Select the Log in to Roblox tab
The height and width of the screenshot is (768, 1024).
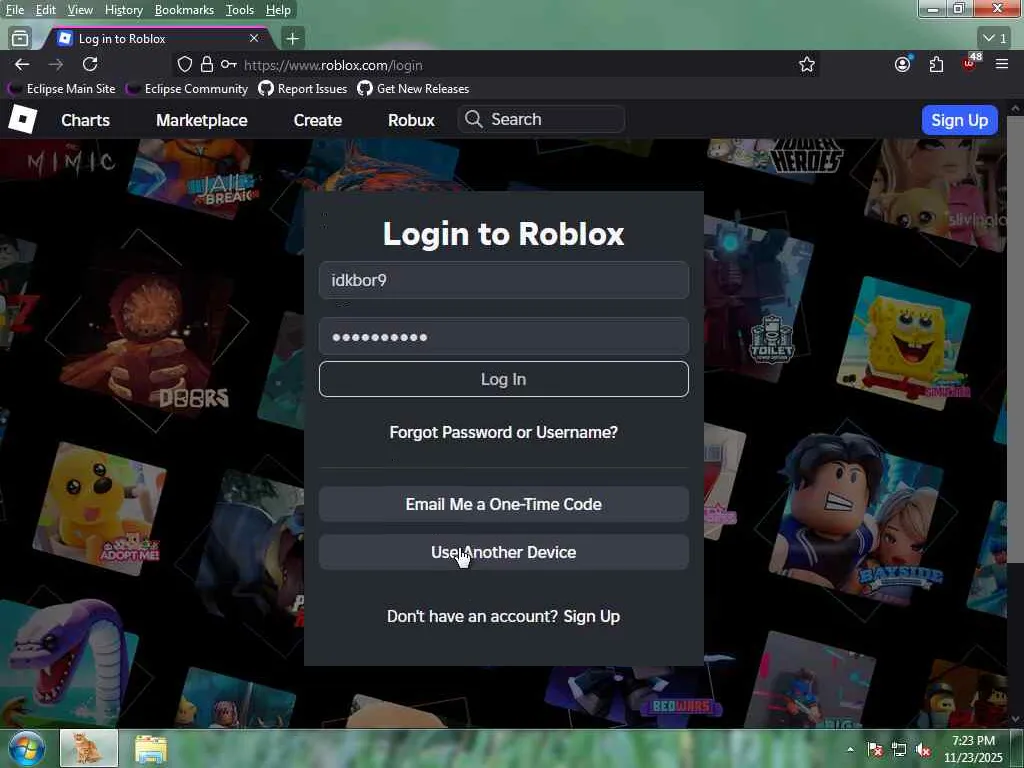point(157,39)
